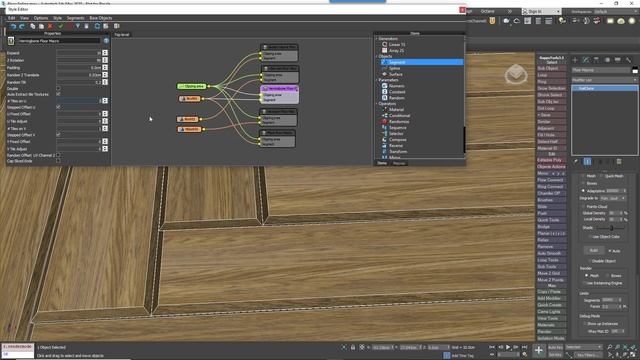Select the Segment item in Objects list
640x360 pixels.
422,62
